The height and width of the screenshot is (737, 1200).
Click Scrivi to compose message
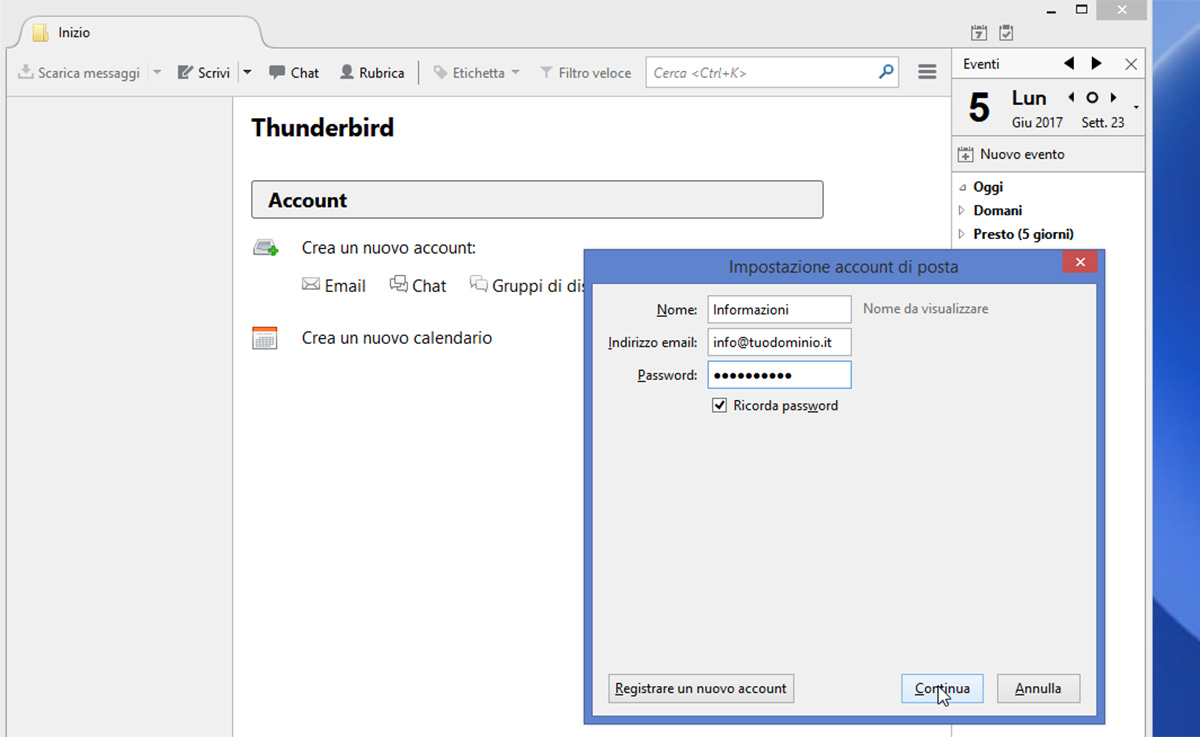(x=203, y=73)
